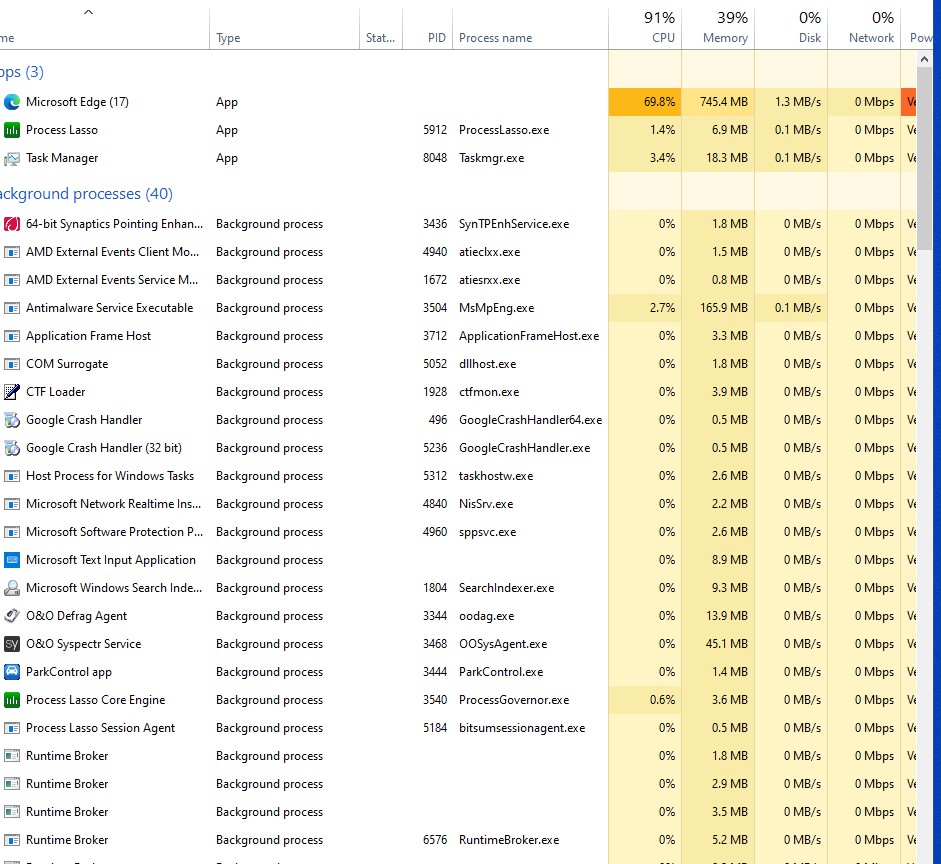941x864 pixels.
Task: Select the Microsoft Edge app icon
Action: coord(12,102)
